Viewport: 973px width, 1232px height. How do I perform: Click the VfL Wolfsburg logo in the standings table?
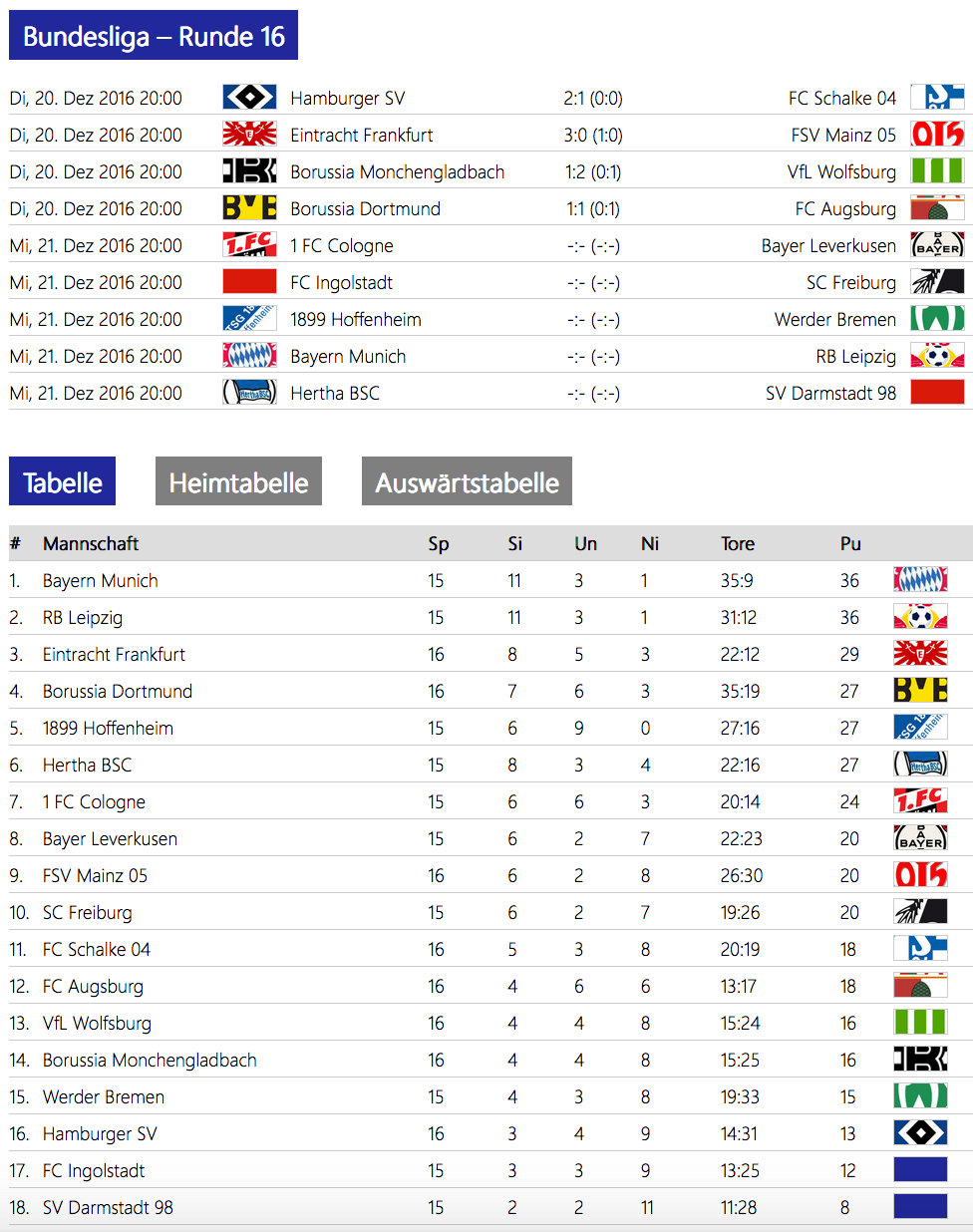[x=920, y=1023]
